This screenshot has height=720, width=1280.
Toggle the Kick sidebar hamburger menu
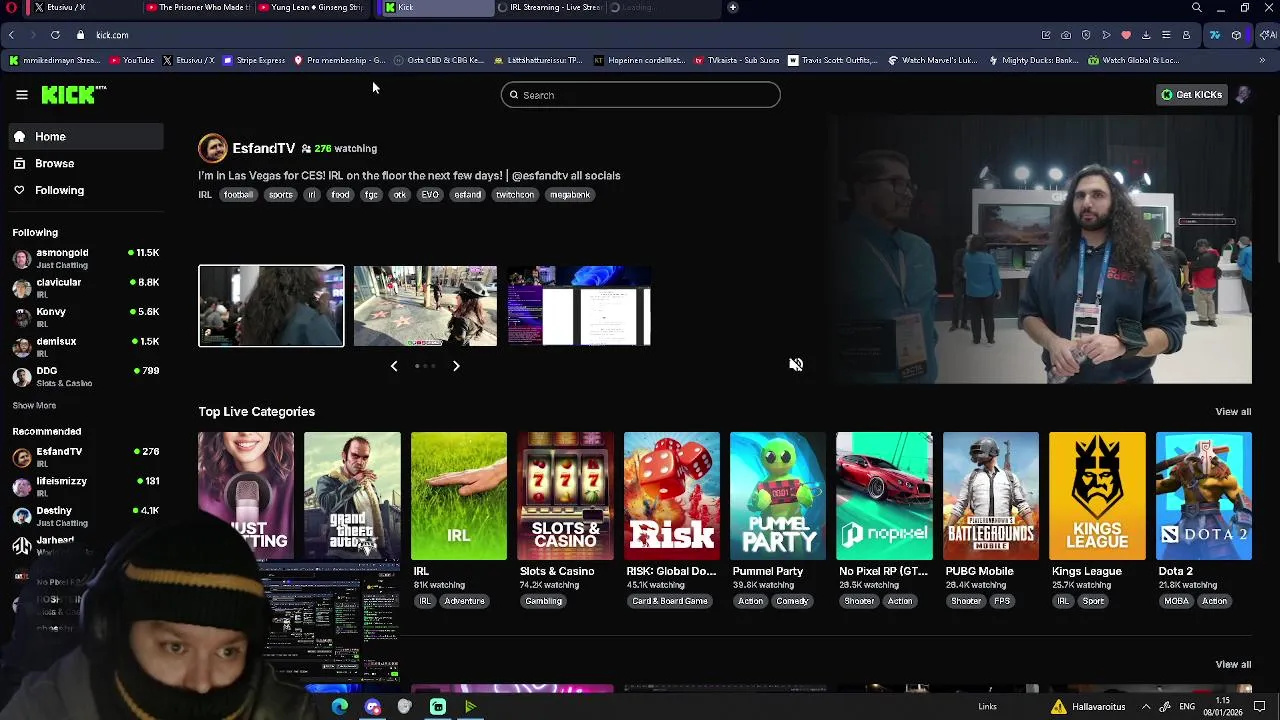[22, 95]
